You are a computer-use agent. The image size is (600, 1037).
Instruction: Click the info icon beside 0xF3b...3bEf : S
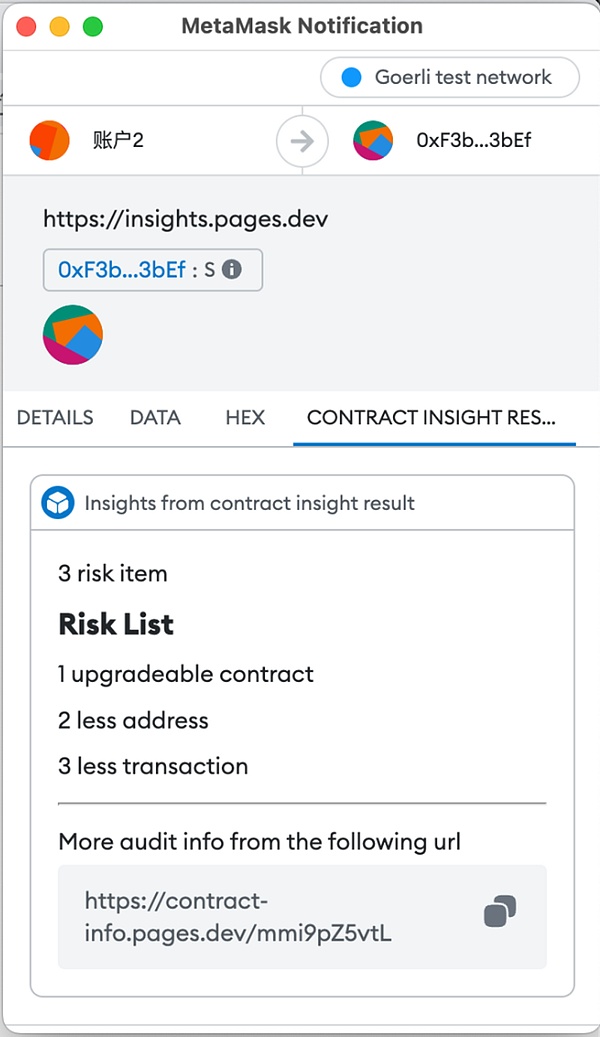(x=232, y=270)
